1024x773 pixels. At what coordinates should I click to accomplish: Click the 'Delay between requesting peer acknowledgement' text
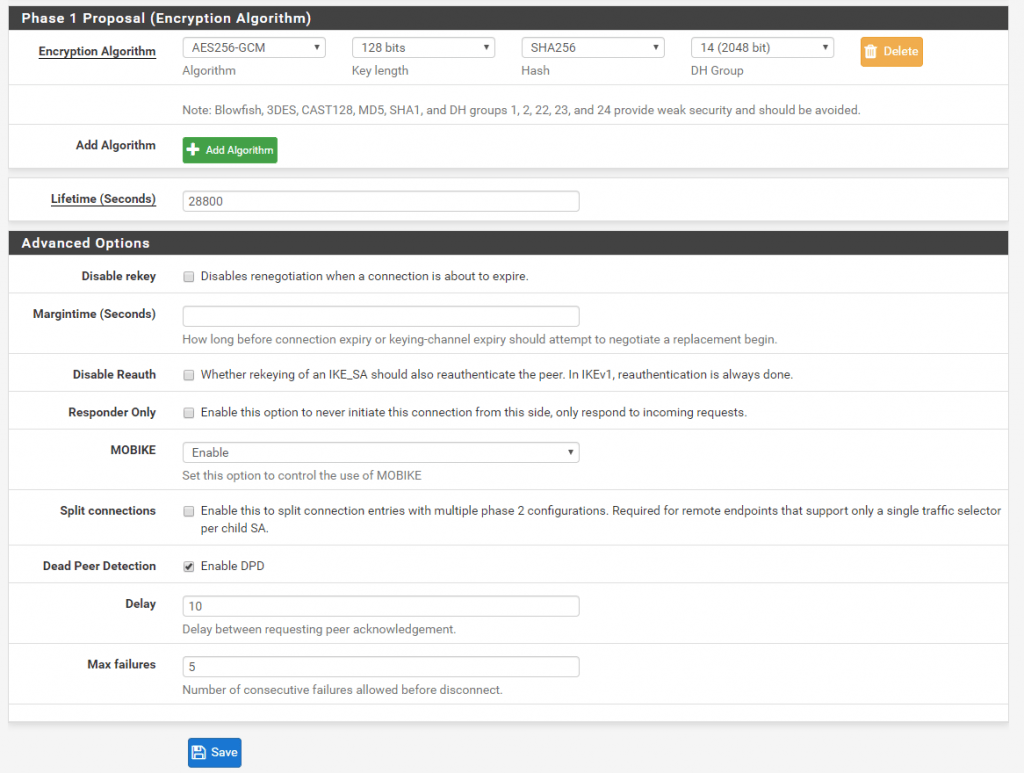[319, 629]
